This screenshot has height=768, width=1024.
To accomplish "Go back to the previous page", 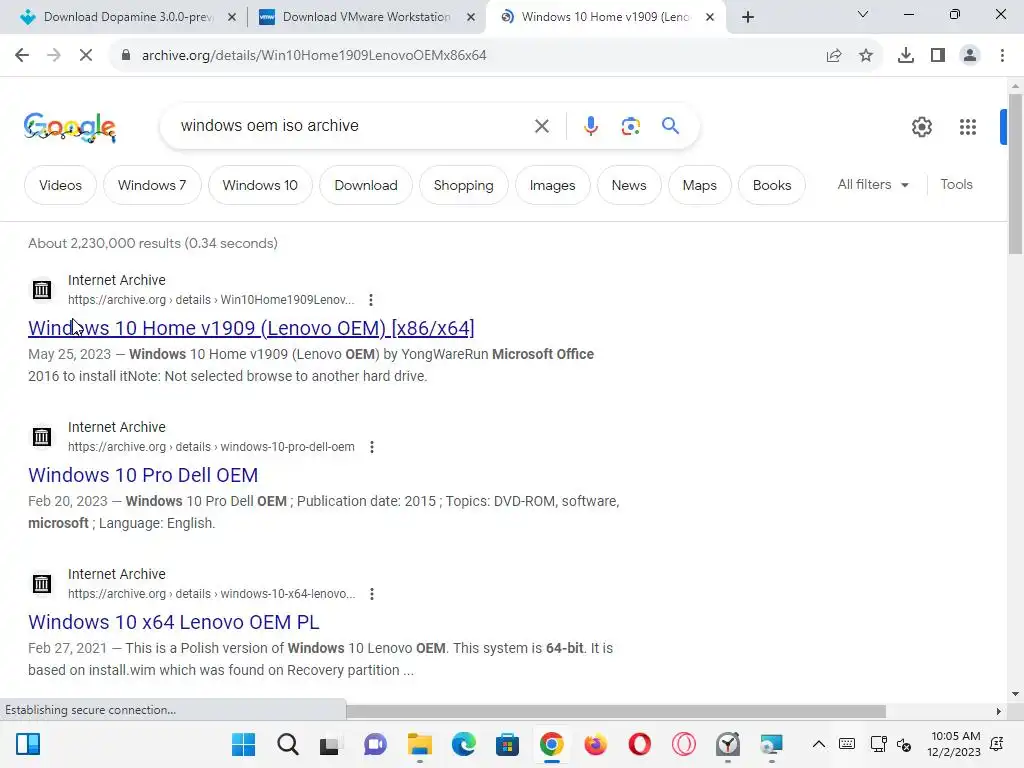I will [22, 56].
